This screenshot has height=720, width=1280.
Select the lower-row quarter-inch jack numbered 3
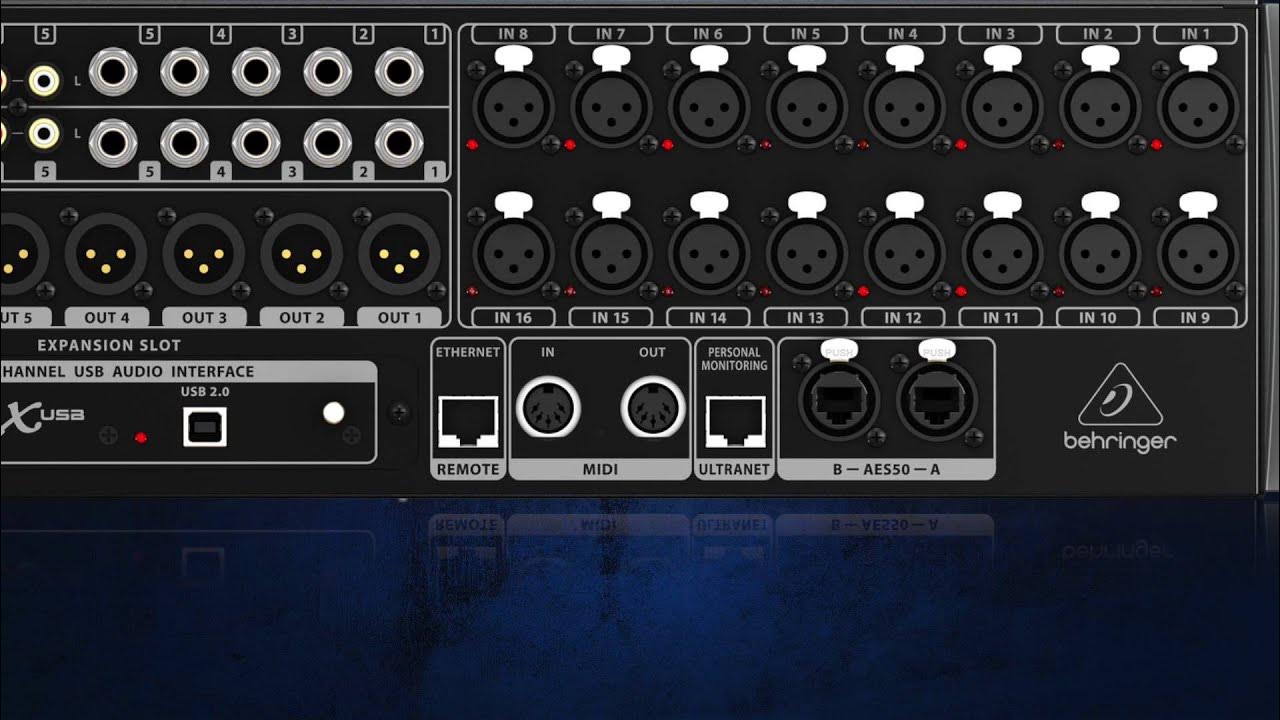[x=256, y=143]
